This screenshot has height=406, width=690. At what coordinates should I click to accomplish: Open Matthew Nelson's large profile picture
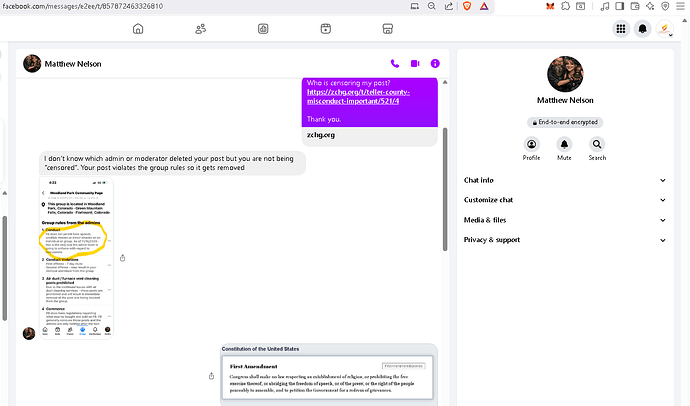tap(565, 74)
